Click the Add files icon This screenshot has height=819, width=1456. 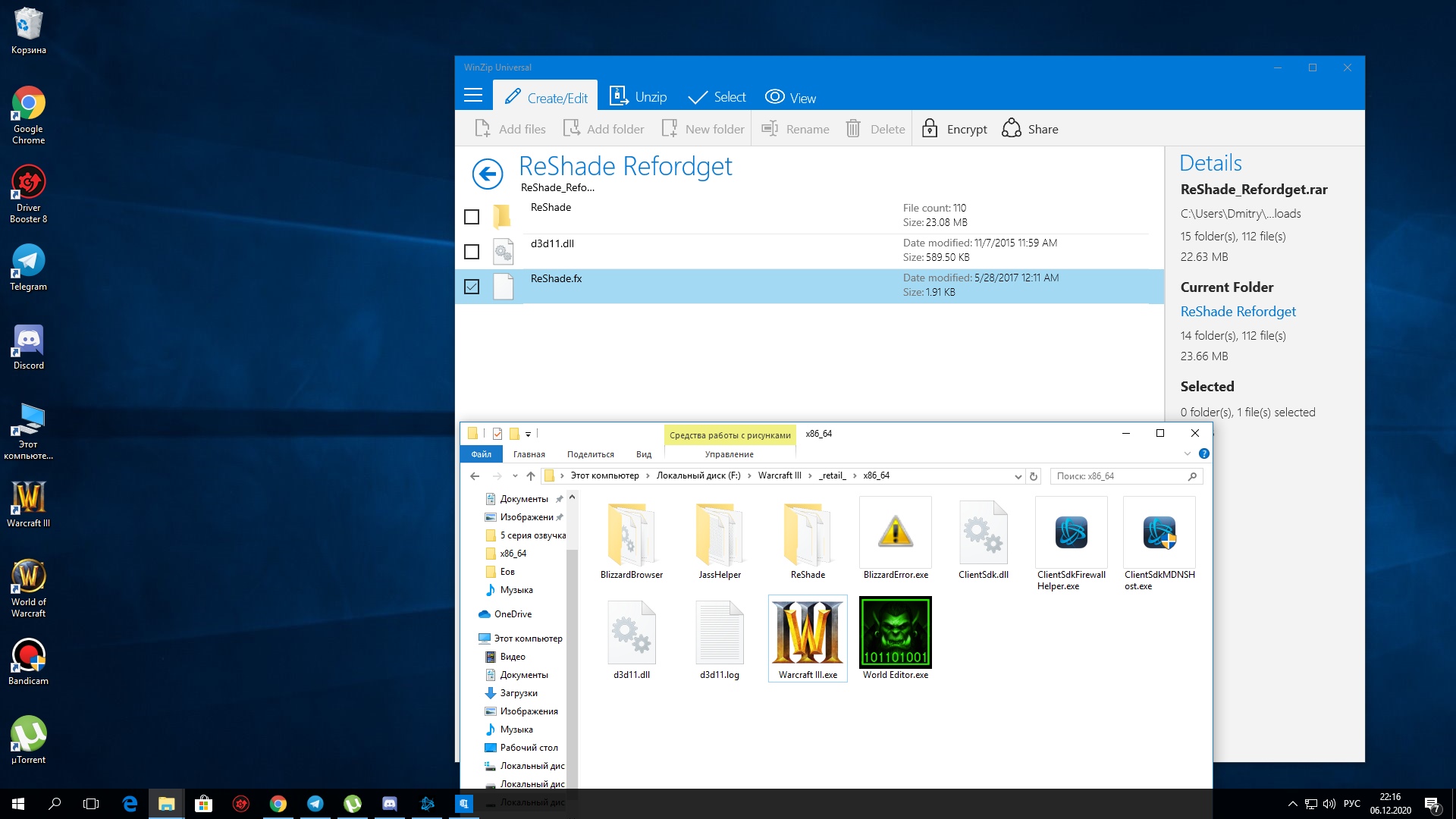click(482, 129)
